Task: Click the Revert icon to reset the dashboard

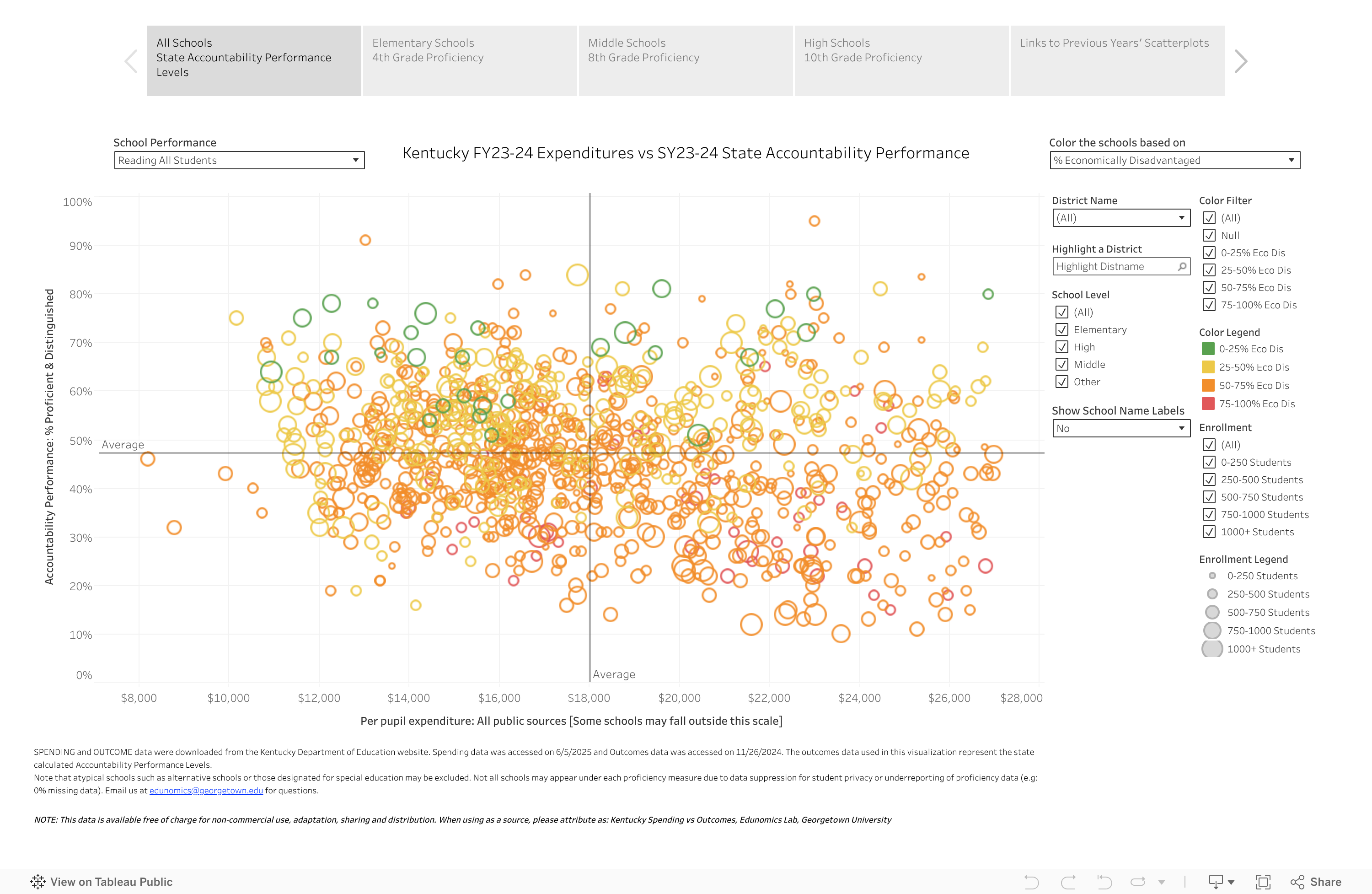Action: (x=1104, y=881)
